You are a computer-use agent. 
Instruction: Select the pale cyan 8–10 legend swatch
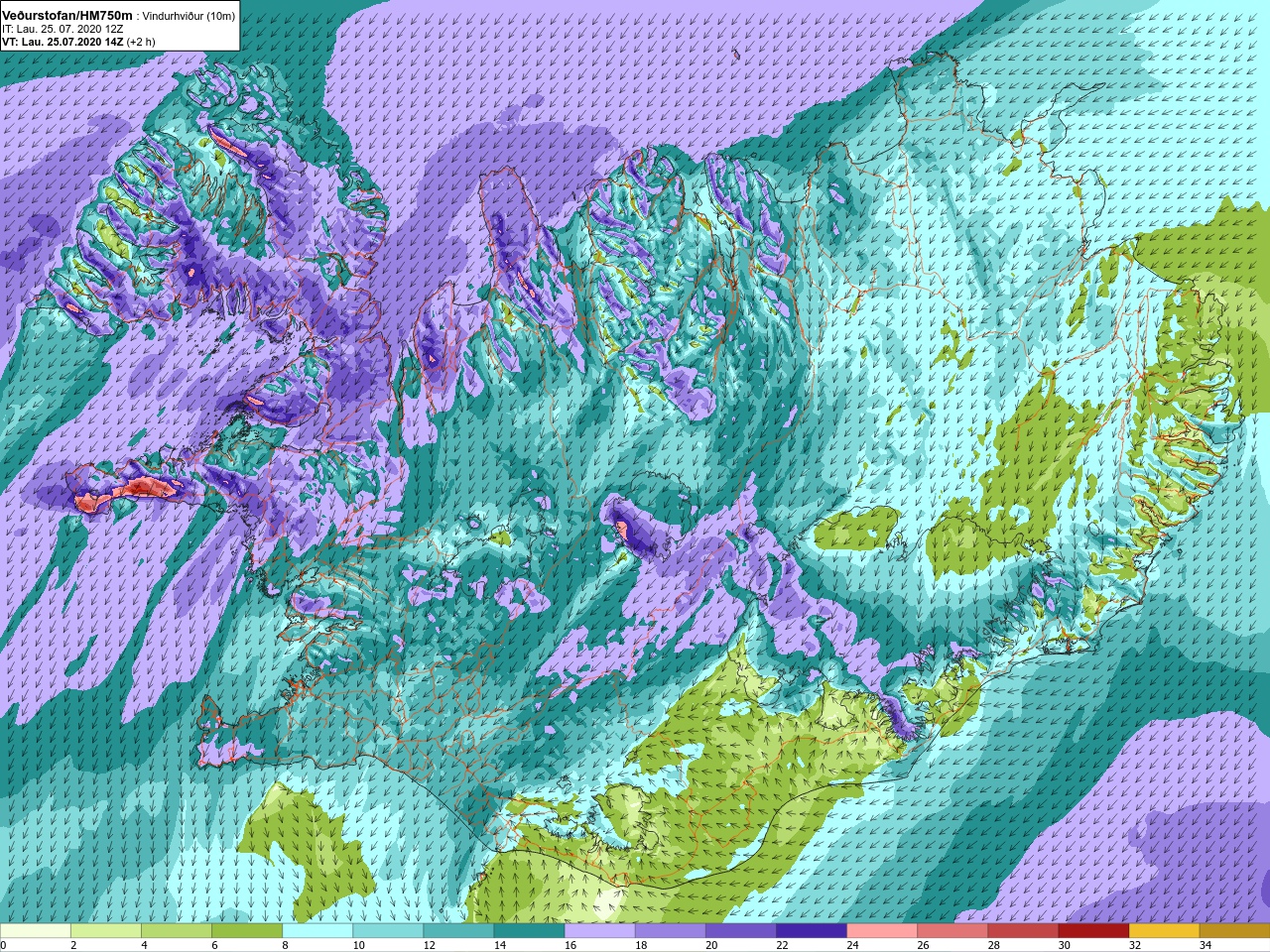pyautogui.click(x=317, y=931)
